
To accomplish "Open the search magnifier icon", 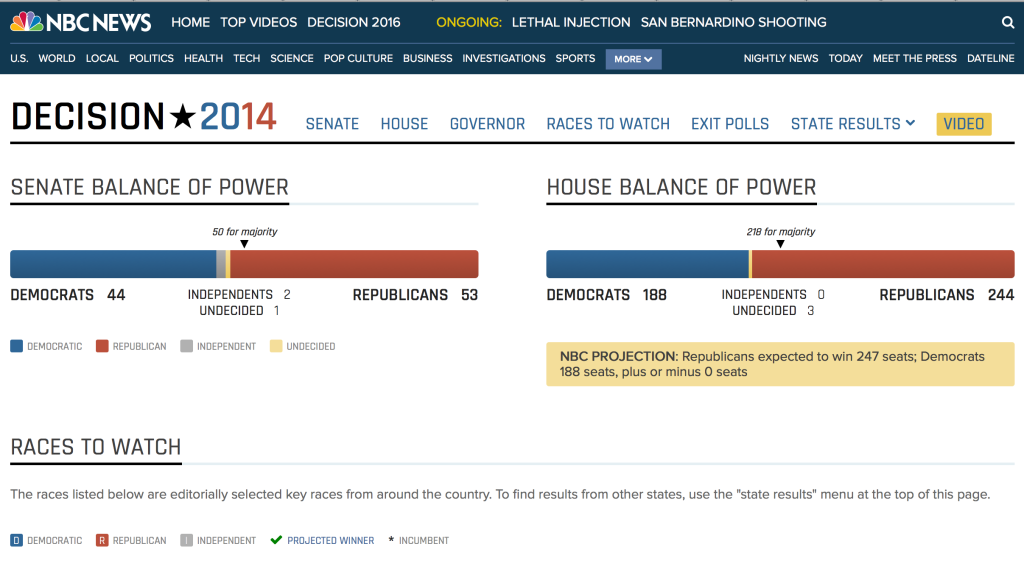I will tap(1007, 22).
